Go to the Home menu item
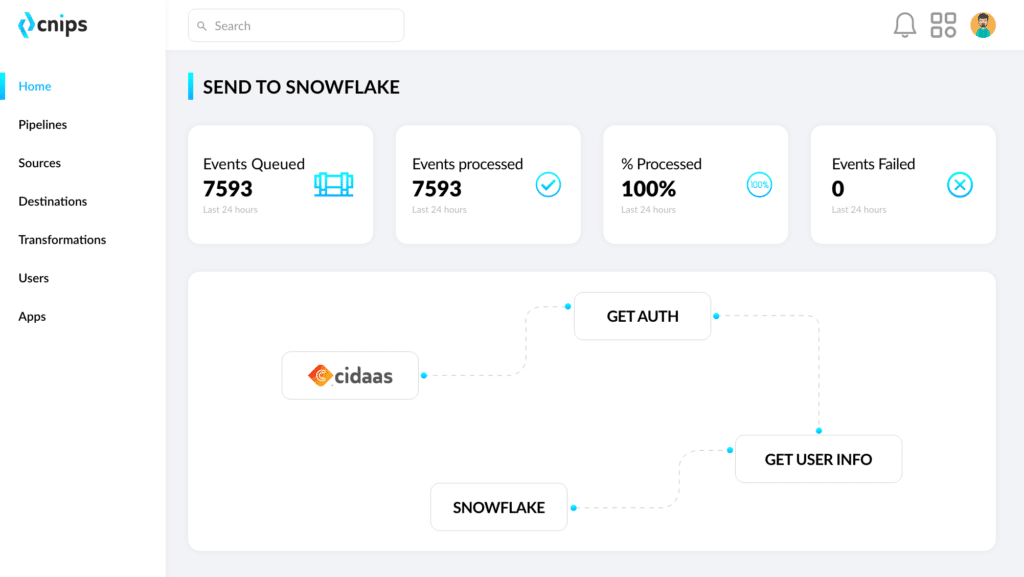 point(35,86)
